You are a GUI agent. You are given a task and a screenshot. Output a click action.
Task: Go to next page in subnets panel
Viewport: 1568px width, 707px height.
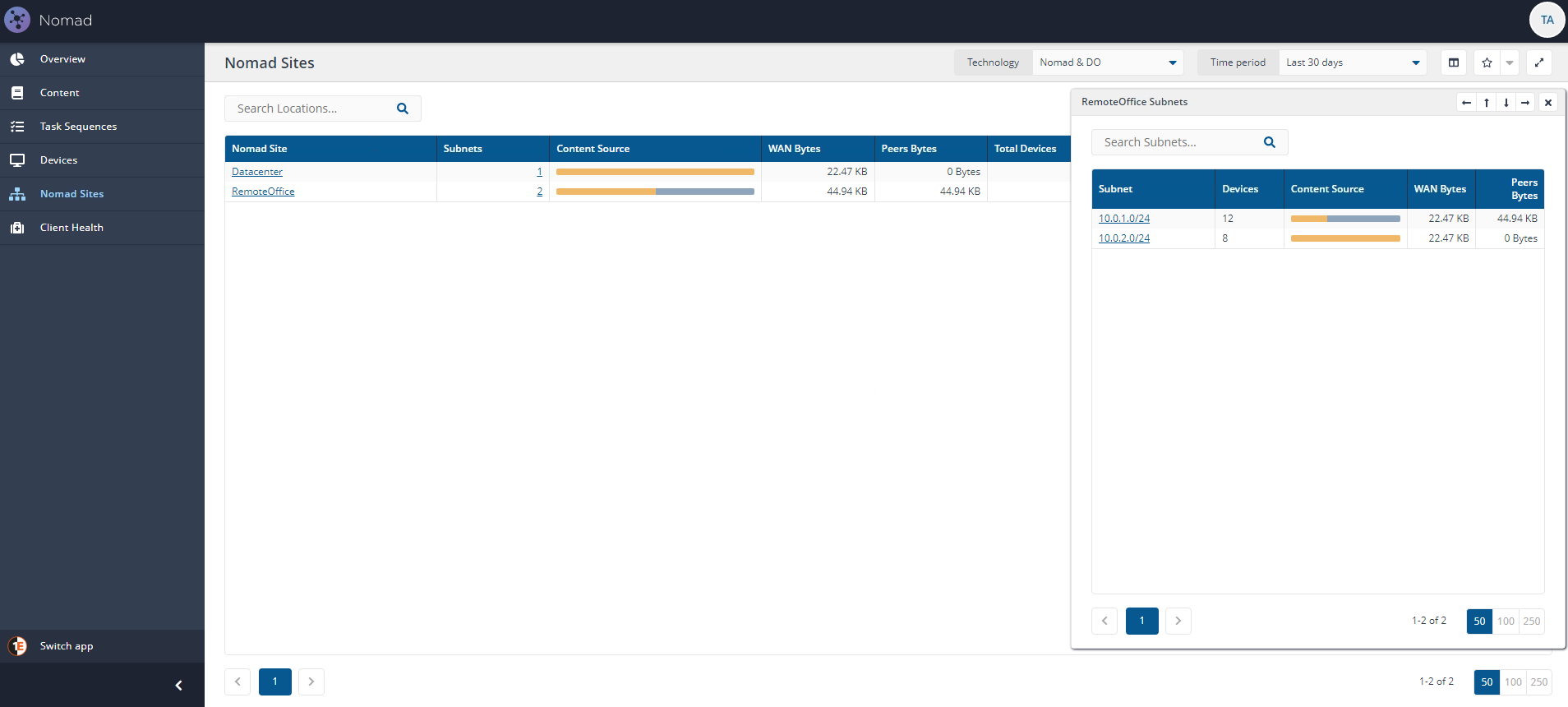(x=1178, y=622)
